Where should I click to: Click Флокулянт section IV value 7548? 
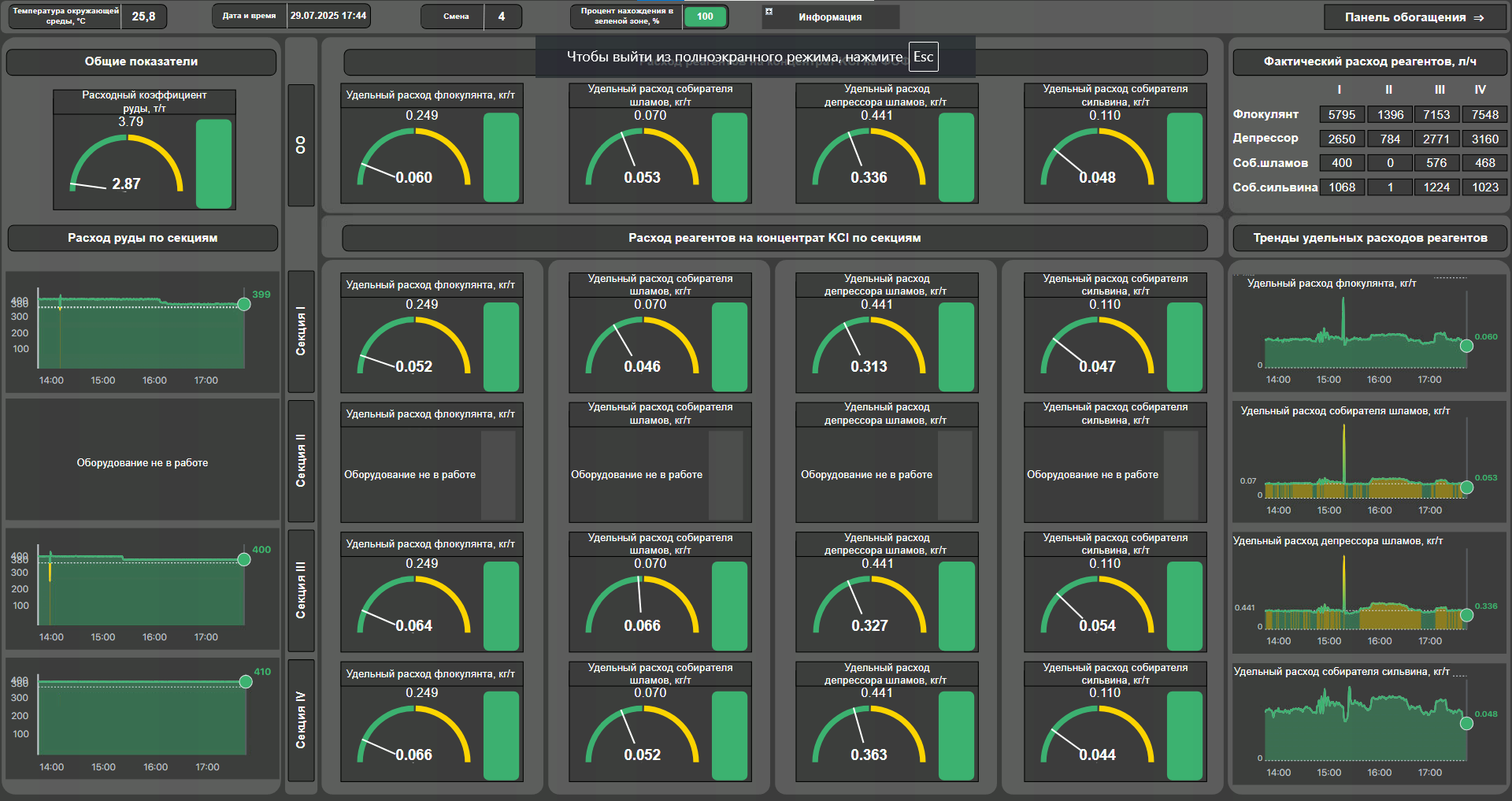[1485, 115]
